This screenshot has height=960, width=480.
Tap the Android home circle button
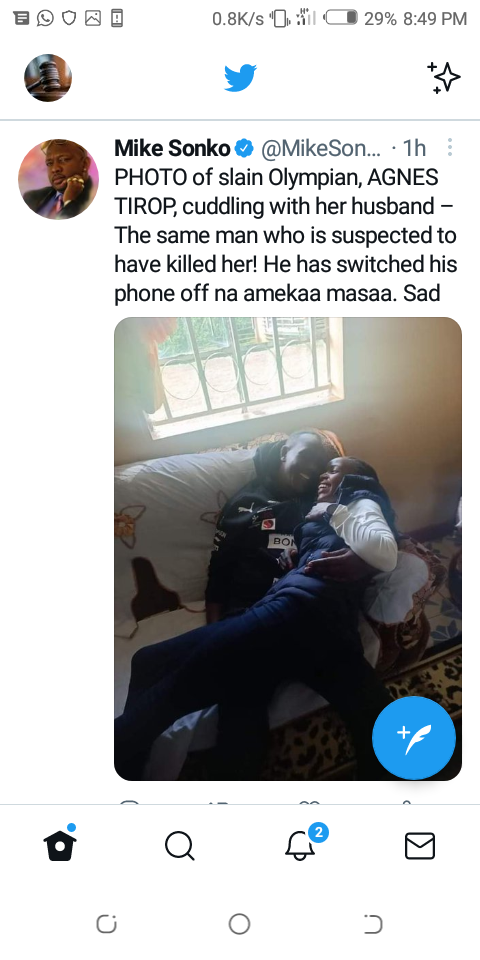(239, 924)
